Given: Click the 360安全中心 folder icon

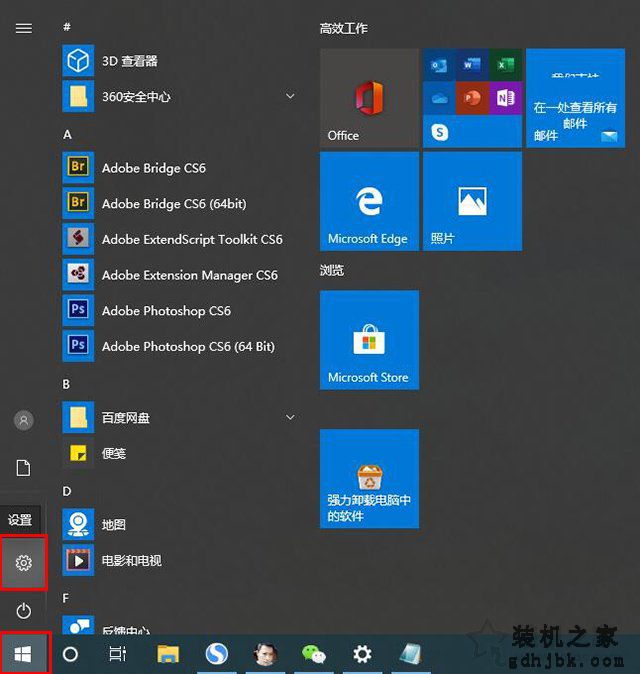Looking at the screenshot, I should 78,96.
